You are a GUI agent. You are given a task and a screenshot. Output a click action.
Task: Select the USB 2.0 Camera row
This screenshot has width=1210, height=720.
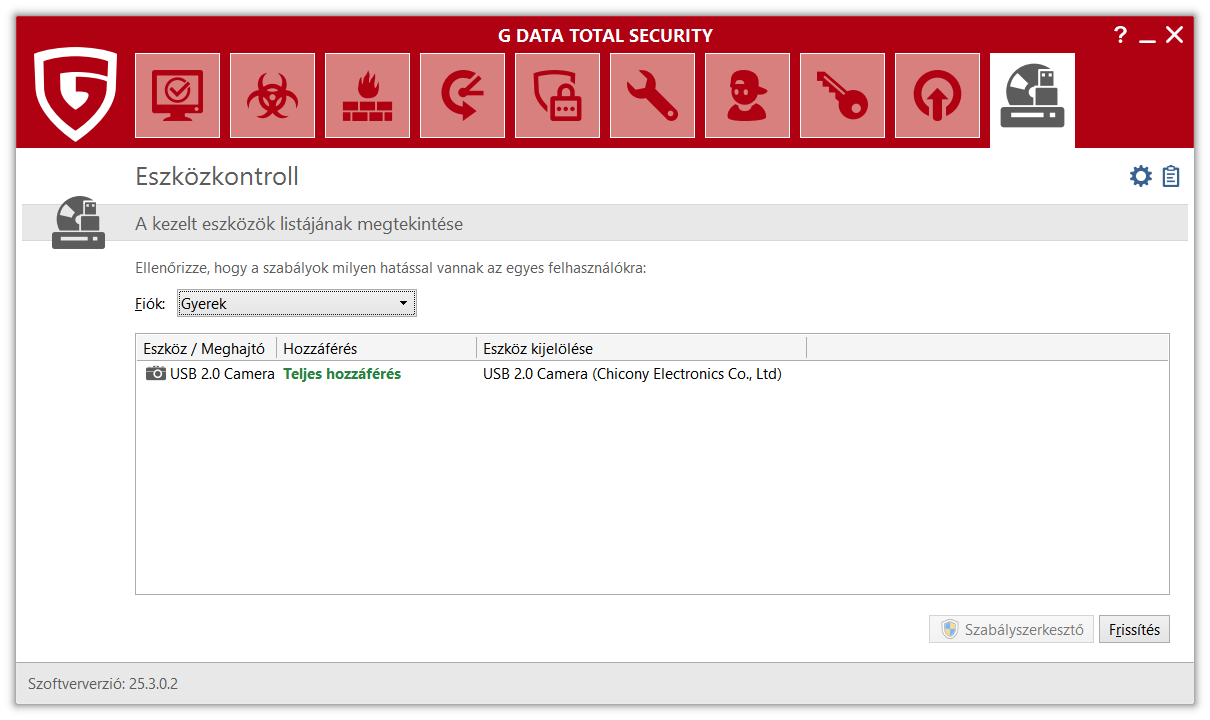click(652, 374)
